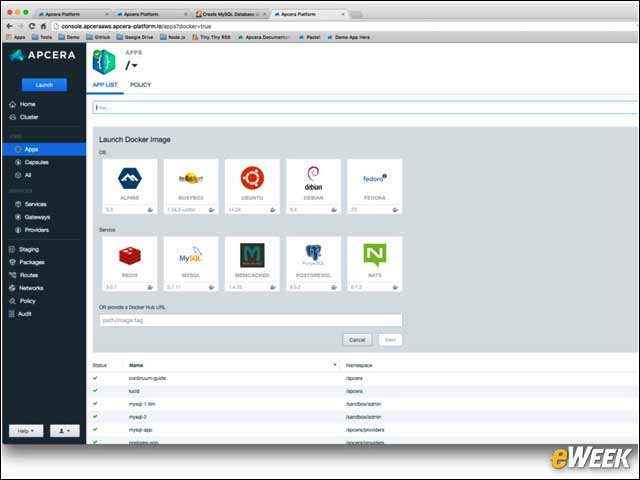
Task: Open Home in the sidebar
Action: click(27, 104)
